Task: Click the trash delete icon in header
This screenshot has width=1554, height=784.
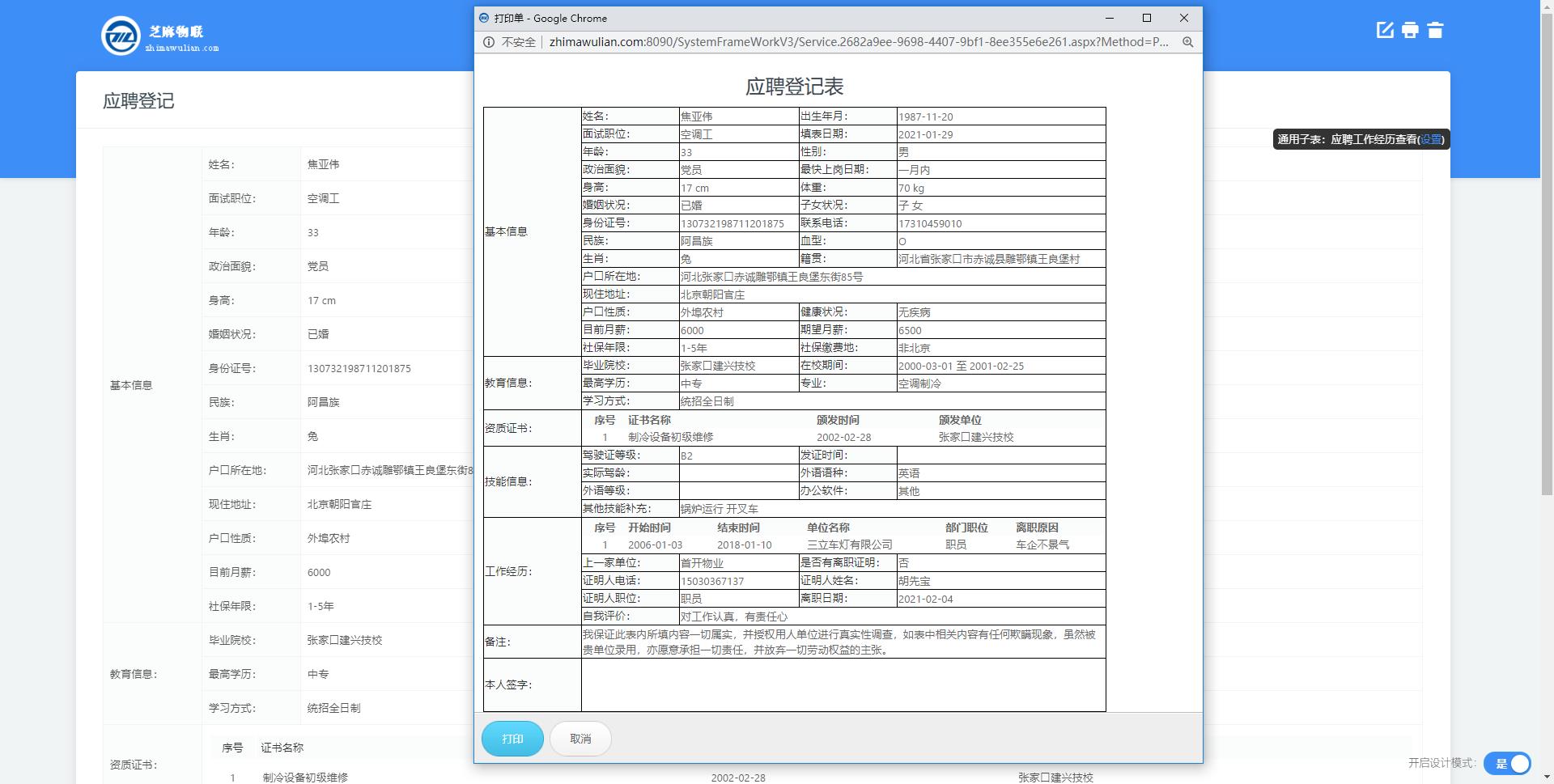Action: 1435,30
